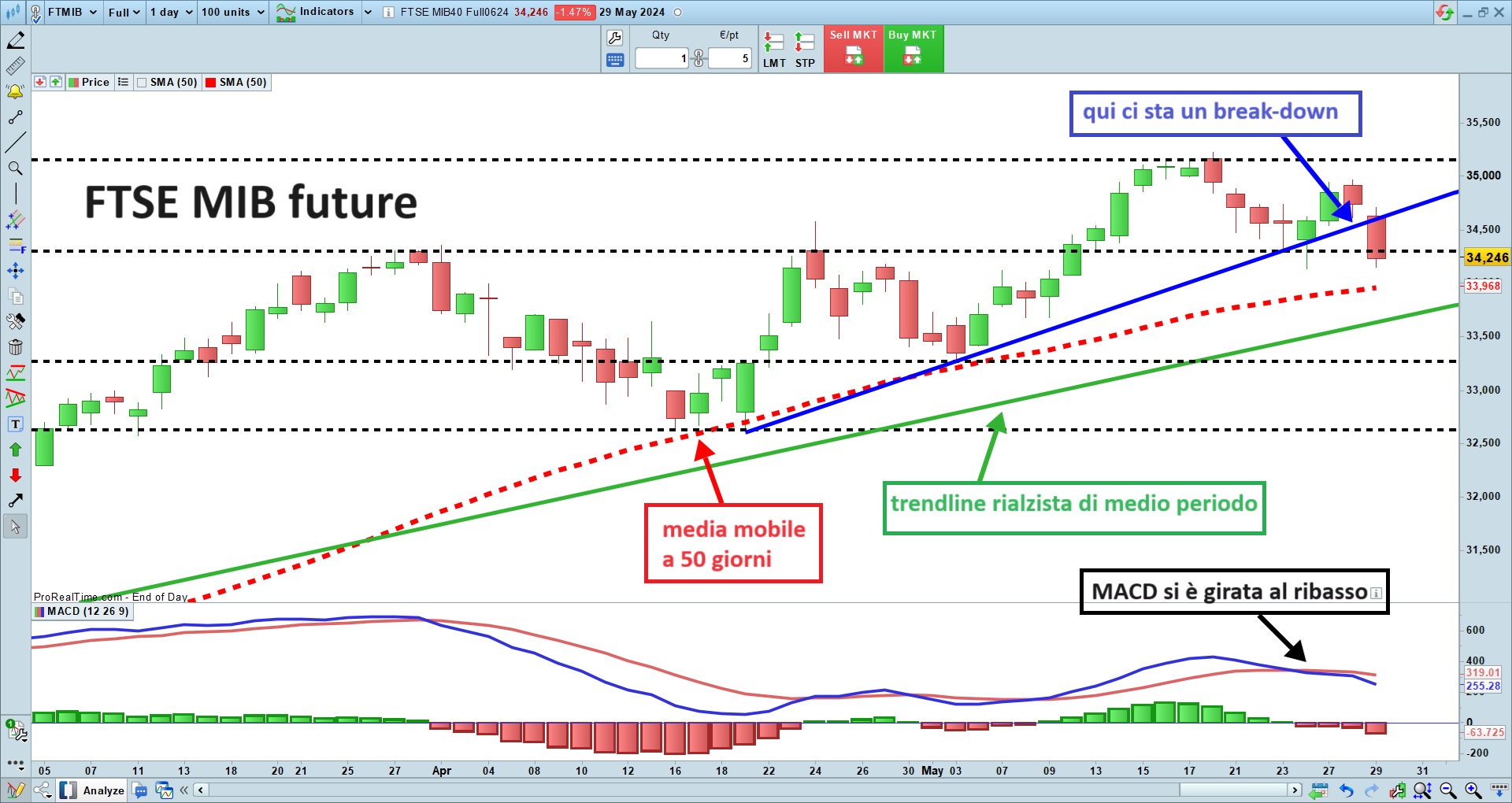1512x803 pixels.
Task: Toggle the red SMA (50) indicator label
Action: [x=236, y=83]
